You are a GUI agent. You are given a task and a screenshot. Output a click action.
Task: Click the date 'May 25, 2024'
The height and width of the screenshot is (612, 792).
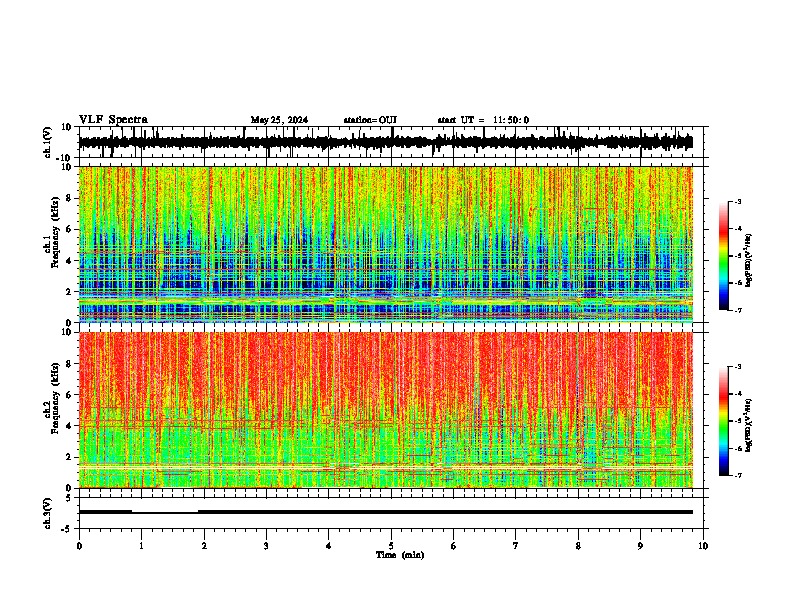tap(279, 120)
